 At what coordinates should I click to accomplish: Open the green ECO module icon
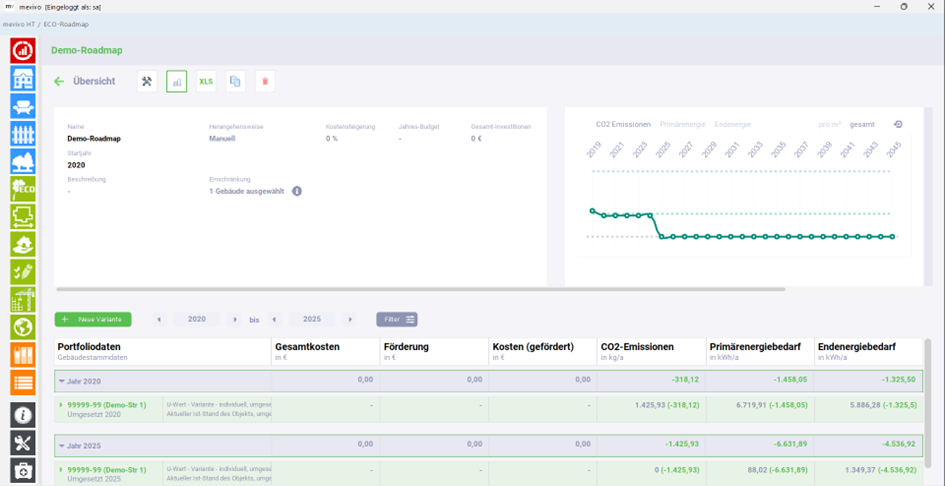point(23,189)
